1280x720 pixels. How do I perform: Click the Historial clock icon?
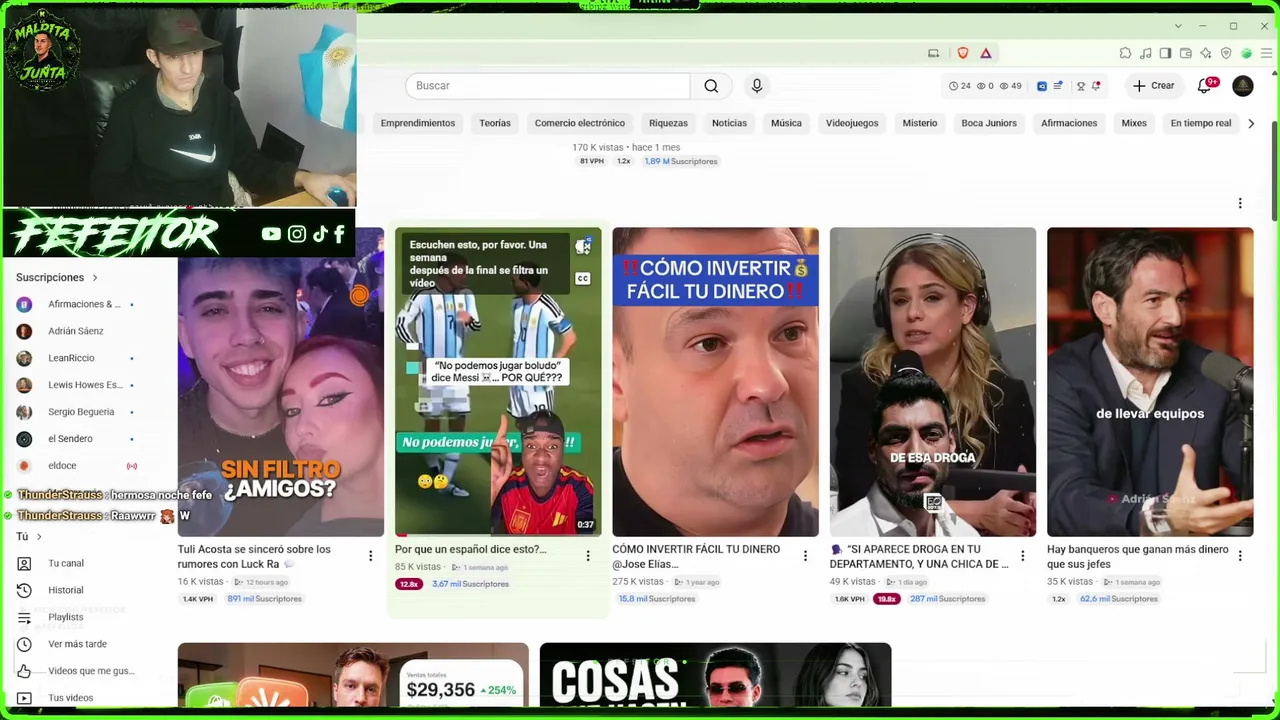[24, 590]
